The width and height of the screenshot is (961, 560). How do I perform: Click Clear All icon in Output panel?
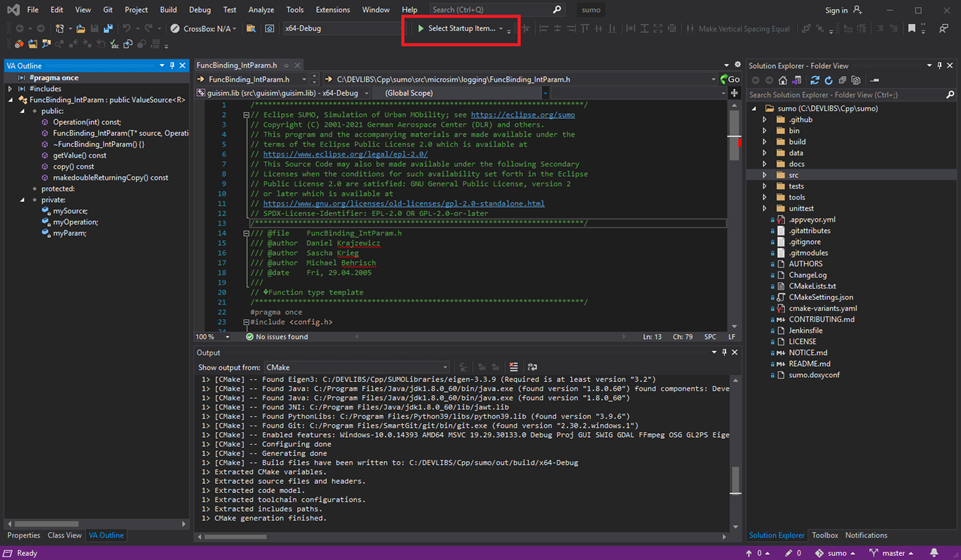point(513,367)
